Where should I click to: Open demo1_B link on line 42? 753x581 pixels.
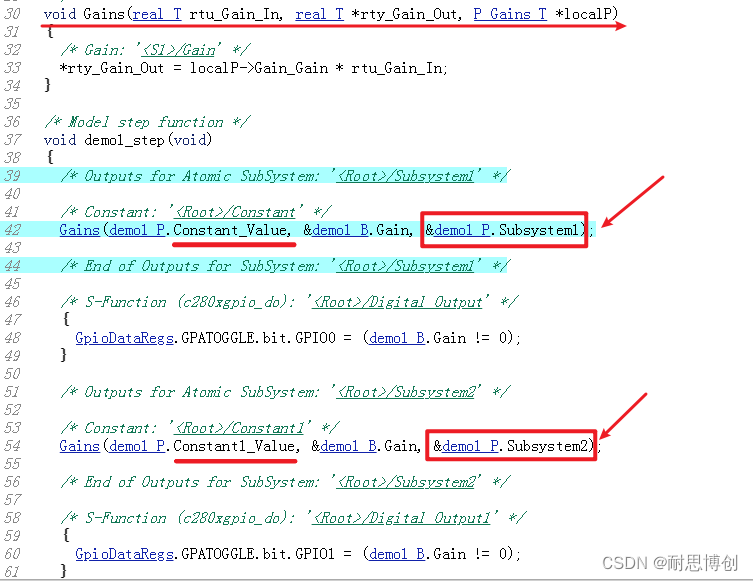pyautogui.click(x=340, y=230)
